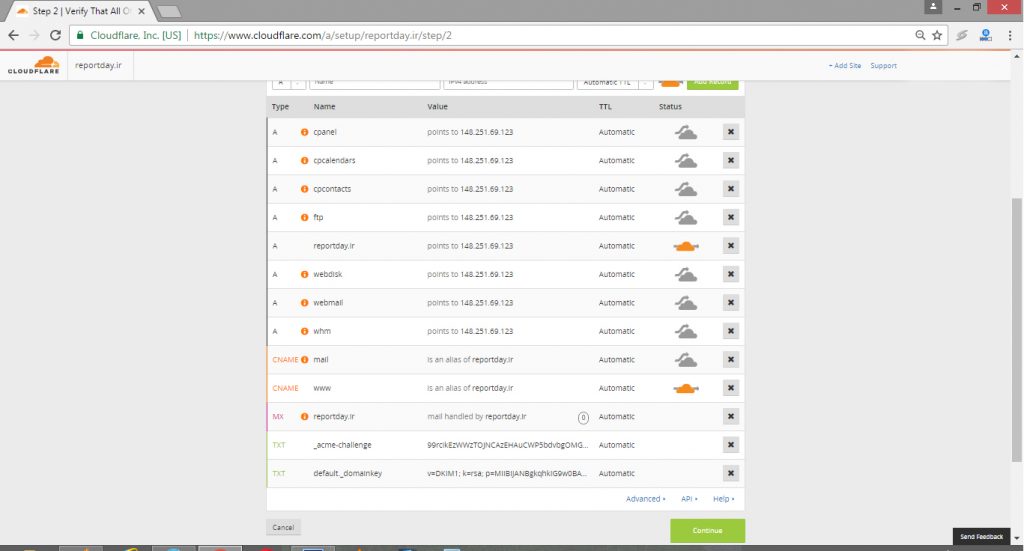The image size is (1024, 551).
Task: Delete the www CNAME record
Action: pyautogui.click(x=731, y=388)
